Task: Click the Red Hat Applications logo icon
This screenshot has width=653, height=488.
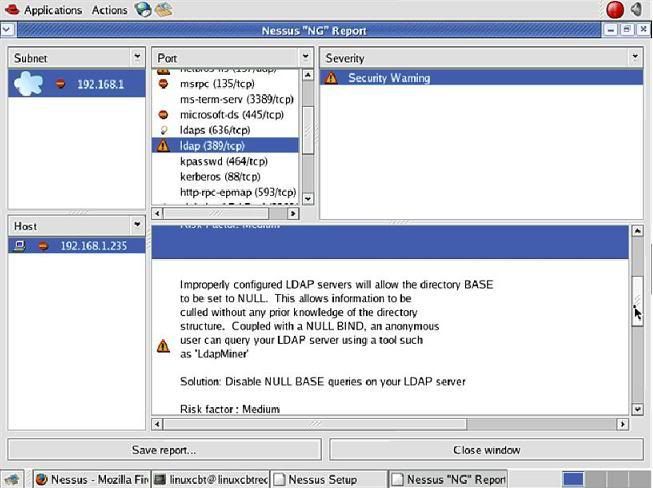Action: (x=11, y=10)
